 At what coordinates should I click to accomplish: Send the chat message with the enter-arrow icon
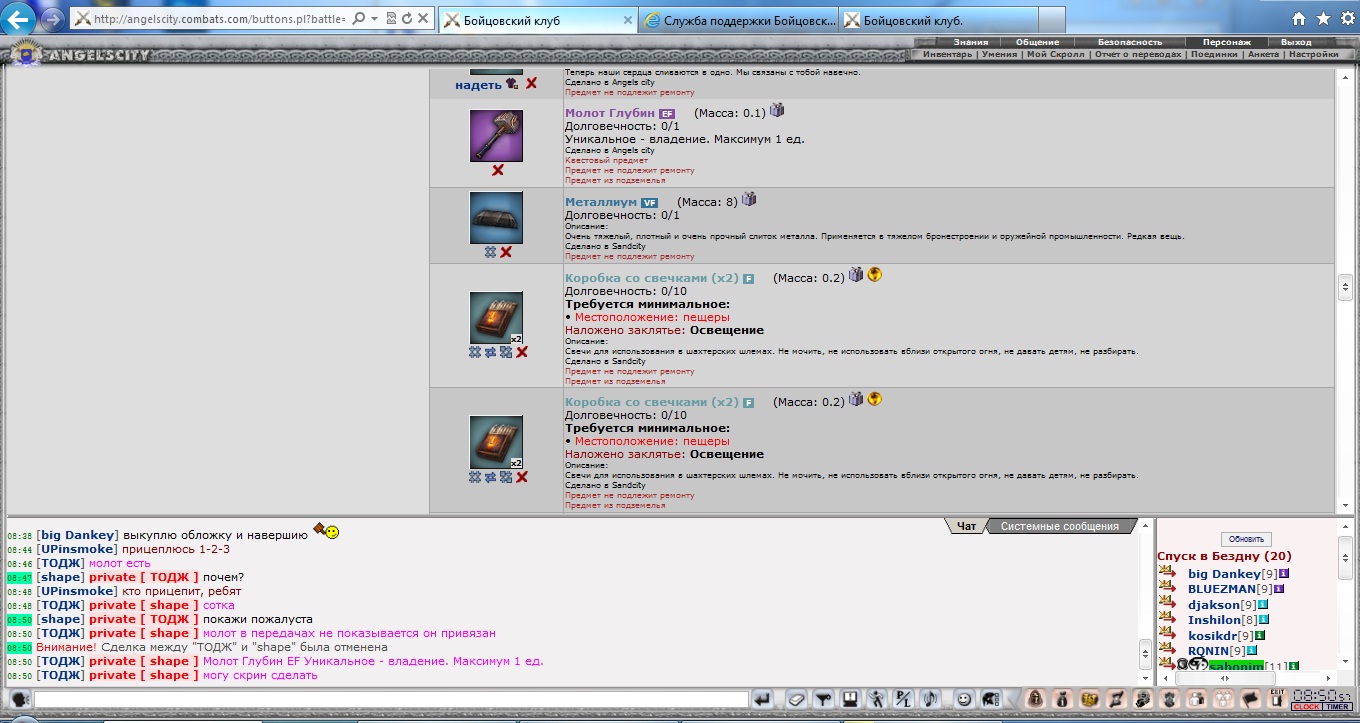pos(763,698)
